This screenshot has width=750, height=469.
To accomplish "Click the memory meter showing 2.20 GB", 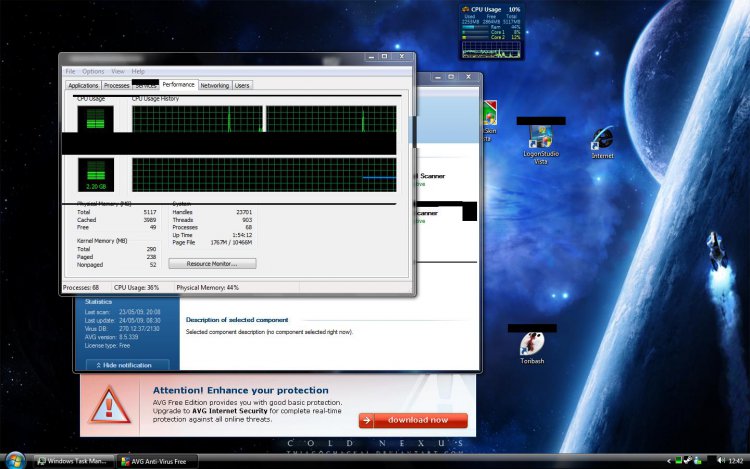I will tap(96, 175).
